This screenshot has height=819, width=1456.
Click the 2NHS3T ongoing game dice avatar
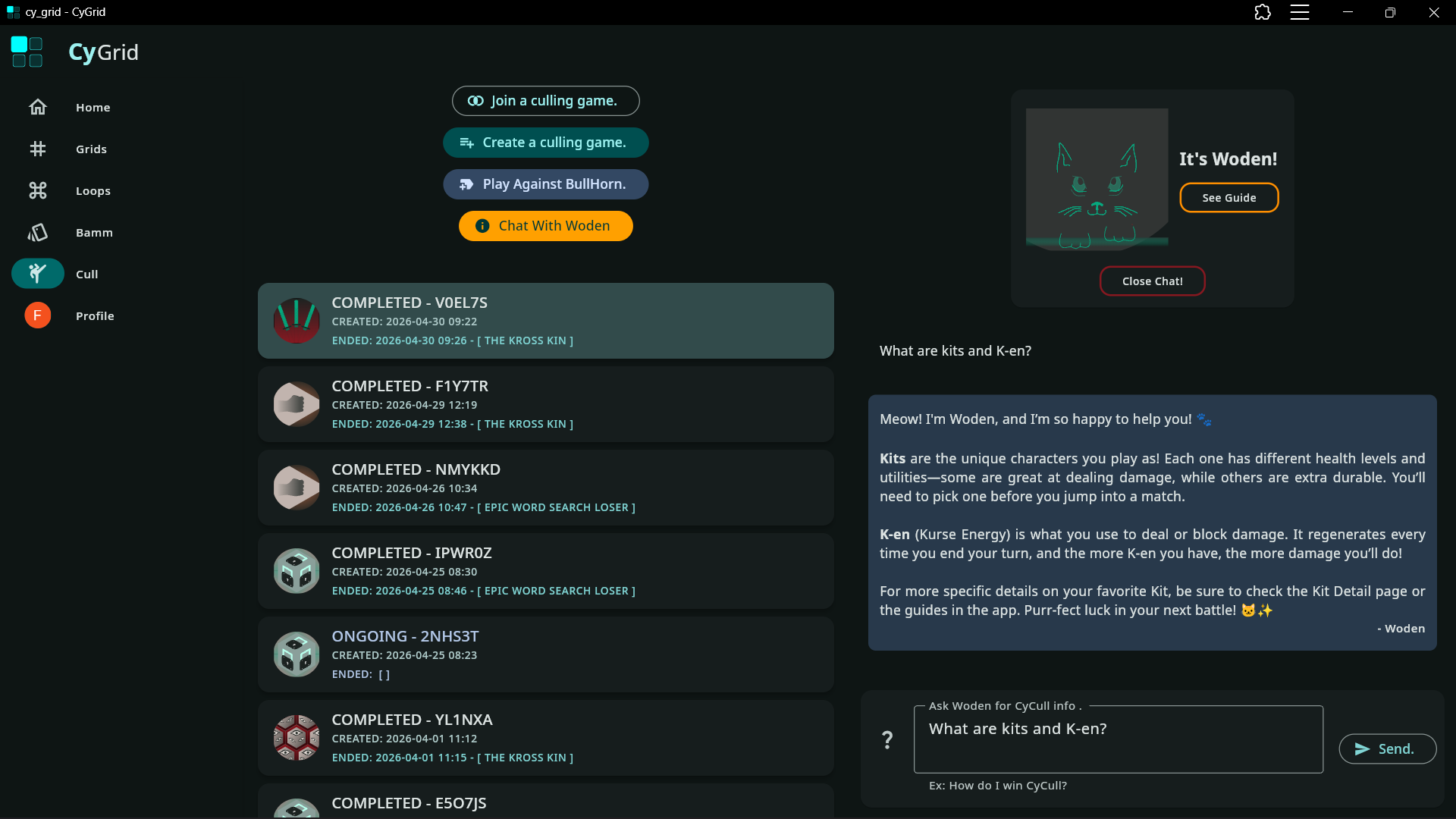pyautogui.click(x=297, y=654)
